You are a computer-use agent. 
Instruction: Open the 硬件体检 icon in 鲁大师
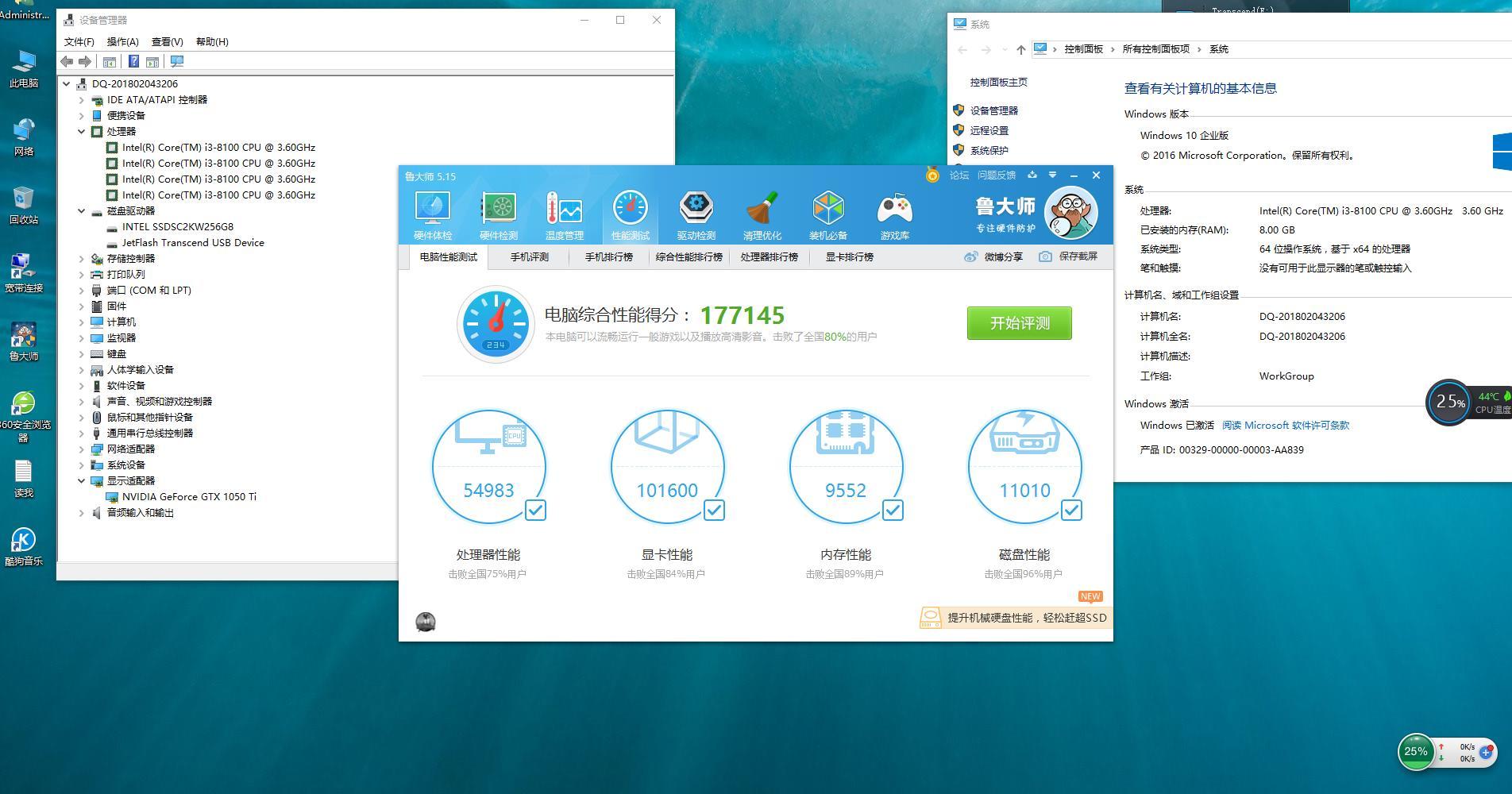coord(433,215)
